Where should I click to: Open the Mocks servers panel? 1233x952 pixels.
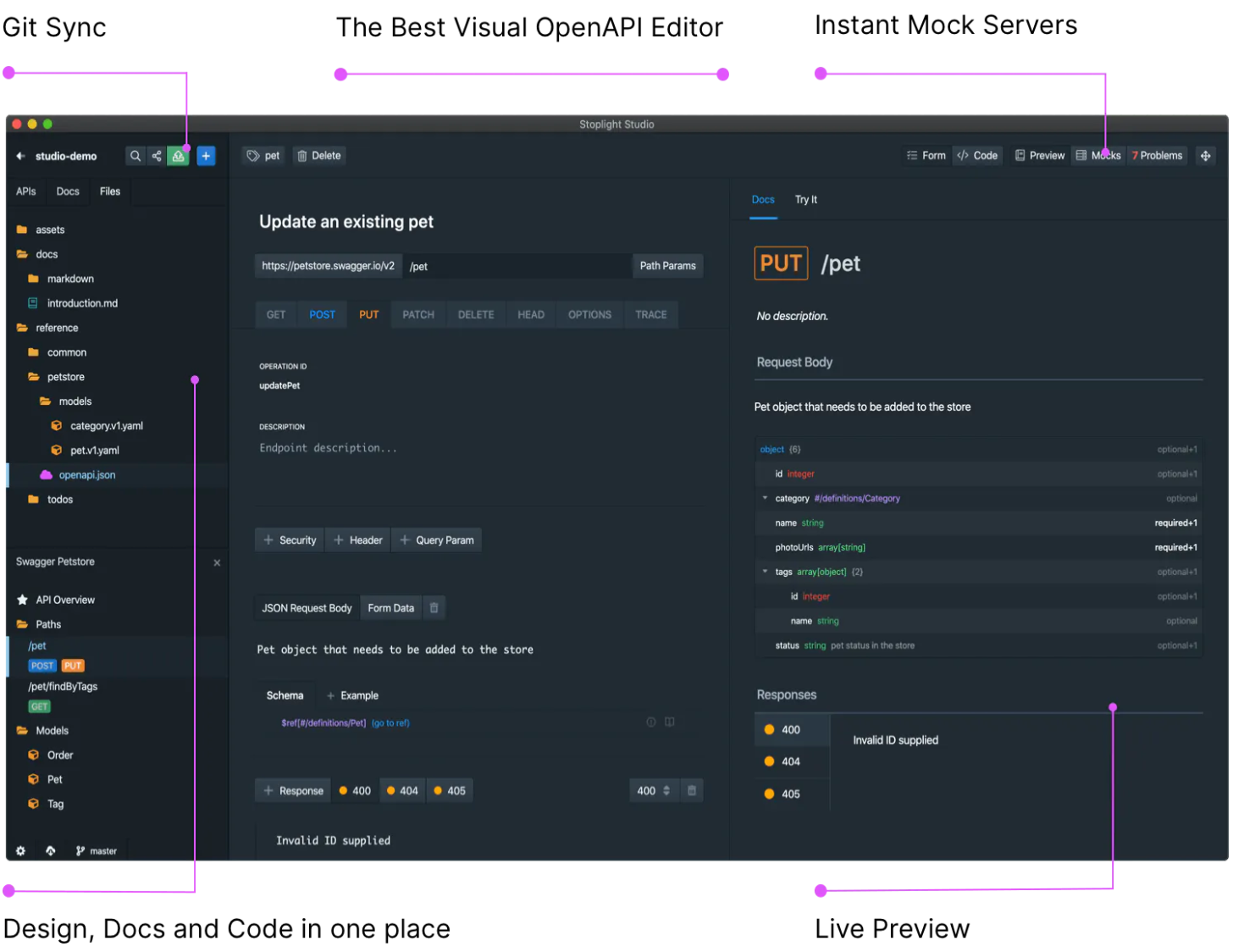(x=1098, y=156)
